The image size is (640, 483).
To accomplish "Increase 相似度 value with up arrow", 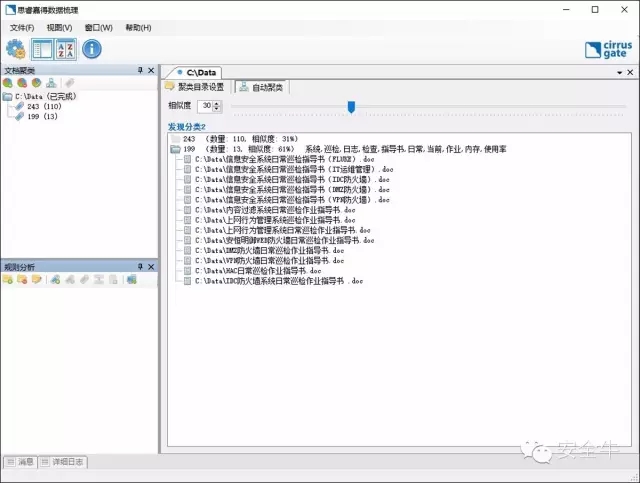I will pyautogui.click(x=217, y=103).
